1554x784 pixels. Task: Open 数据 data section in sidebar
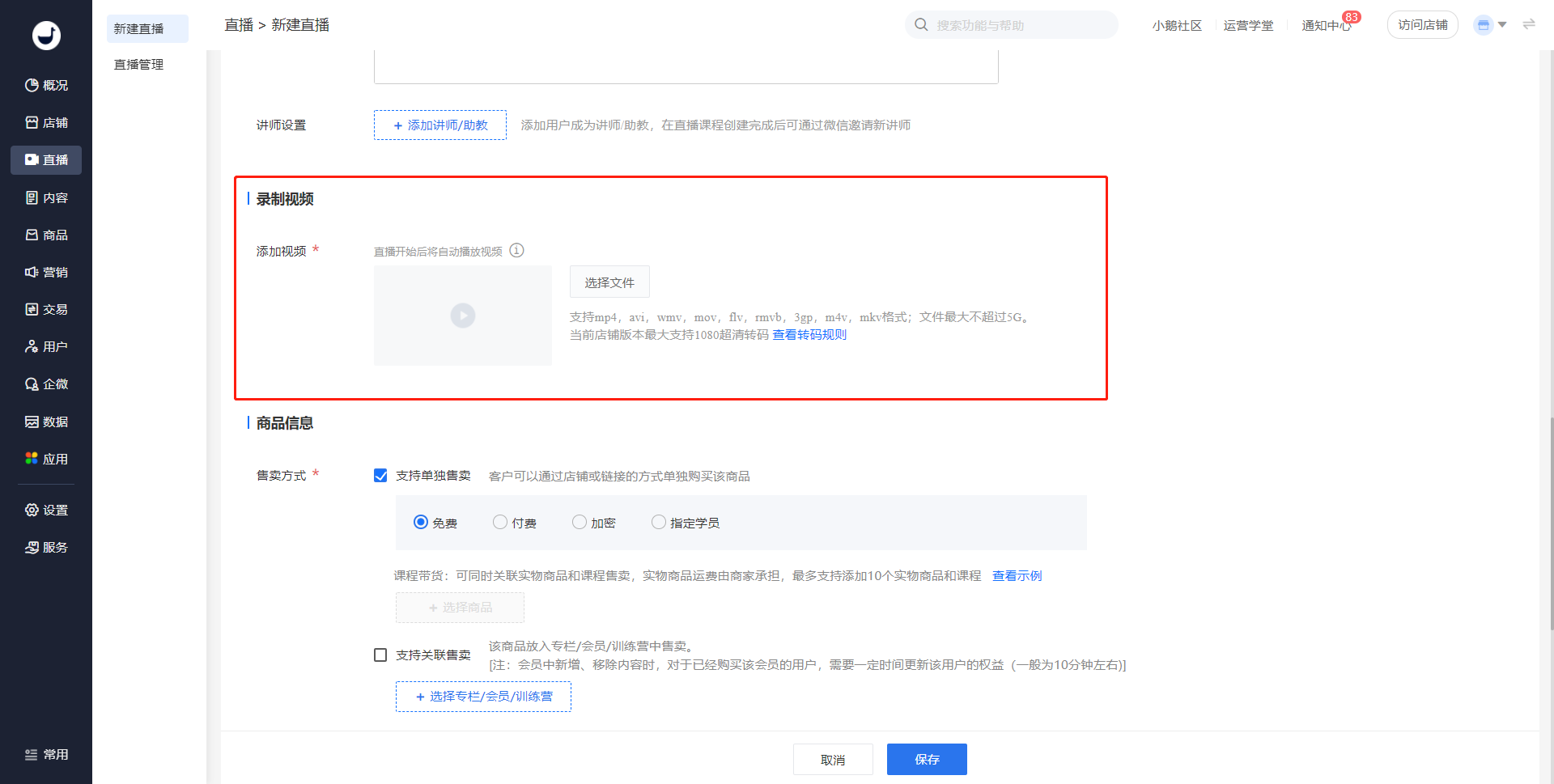coord(46,422)
